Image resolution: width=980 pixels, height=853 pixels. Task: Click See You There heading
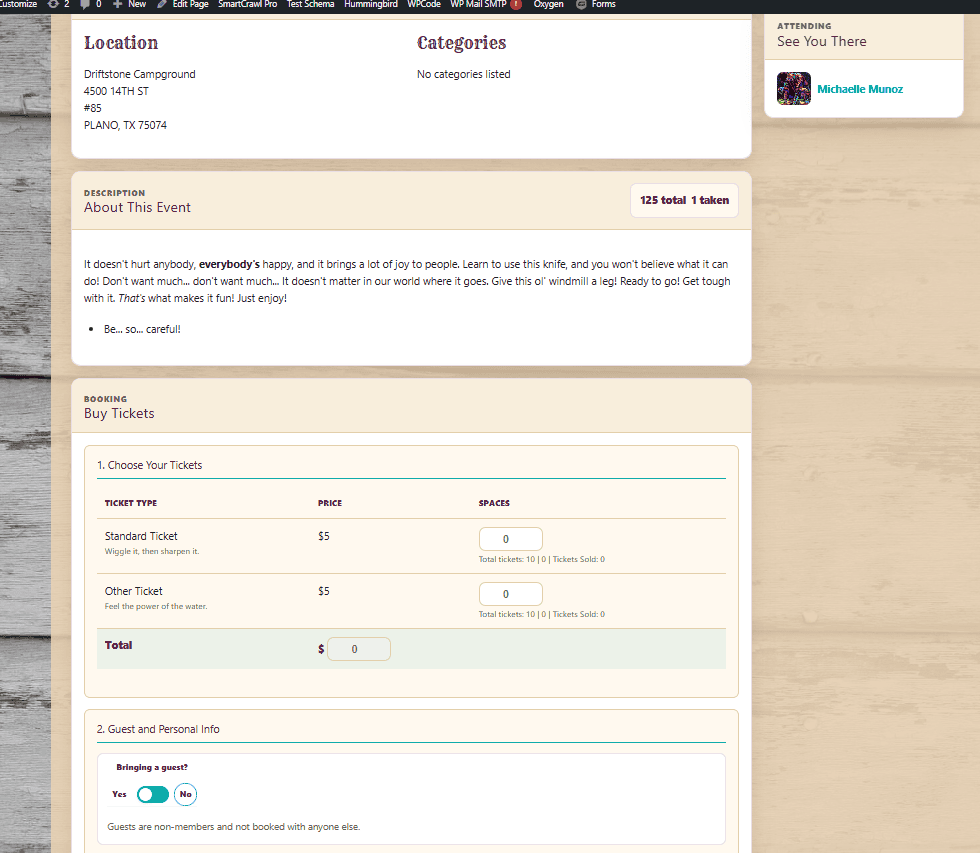pyautogui.click(x=822, y=41)
